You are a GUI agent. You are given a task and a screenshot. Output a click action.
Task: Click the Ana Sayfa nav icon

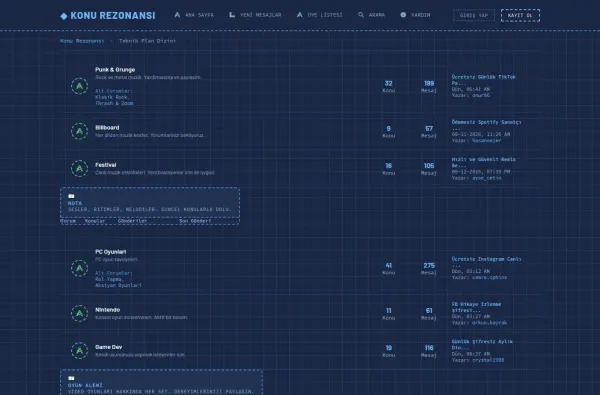177,15
